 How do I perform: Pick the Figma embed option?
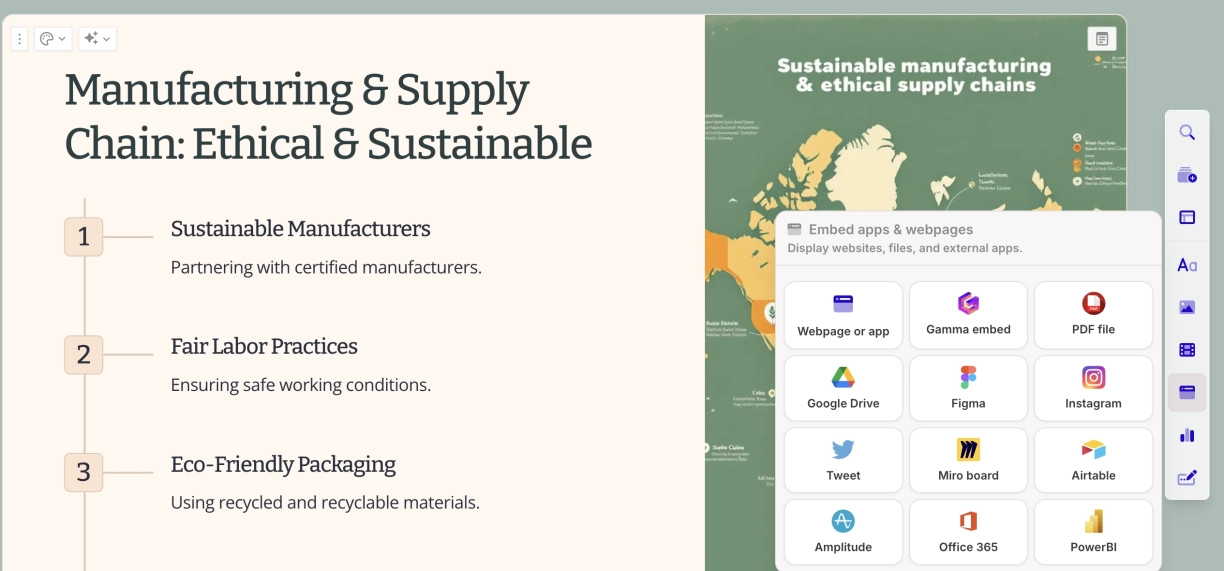[968, 388]
